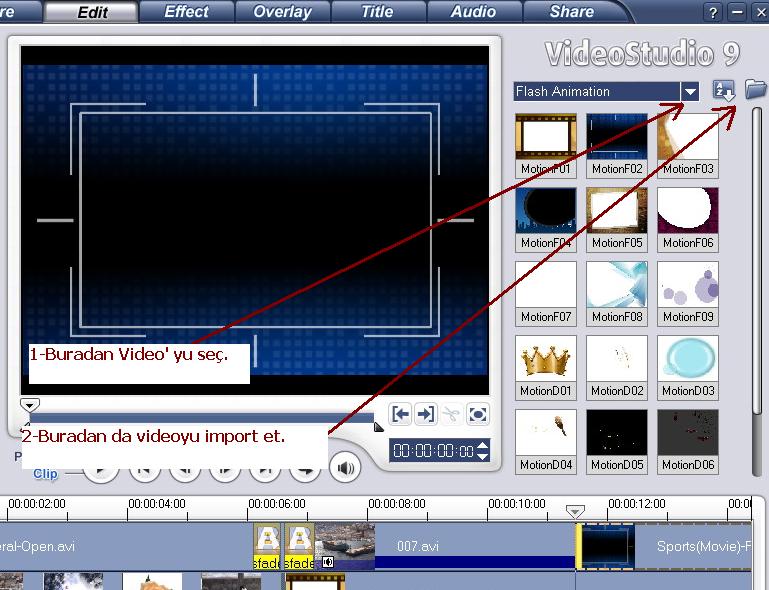Pick the MotionD05 thumbnail
The image size is (769, 590).
pyautogui.click(x=617, y=441)
